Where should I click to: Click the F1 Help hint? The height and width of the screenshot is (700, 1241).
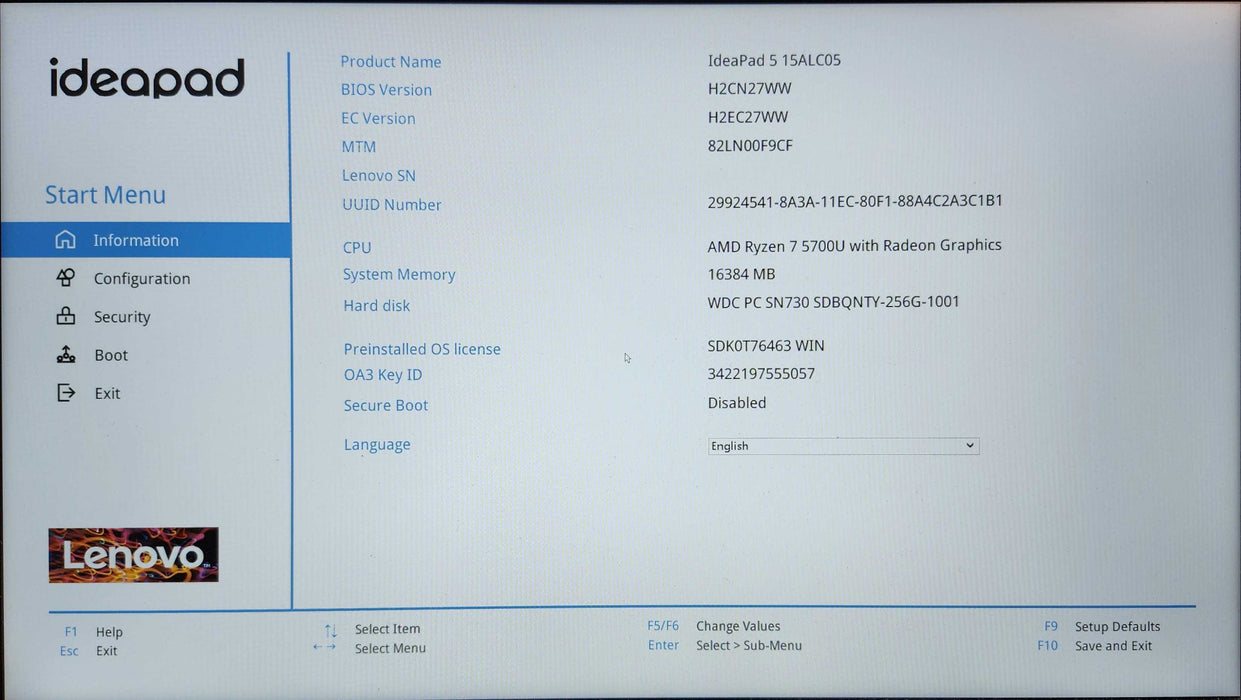click(93, 632)
